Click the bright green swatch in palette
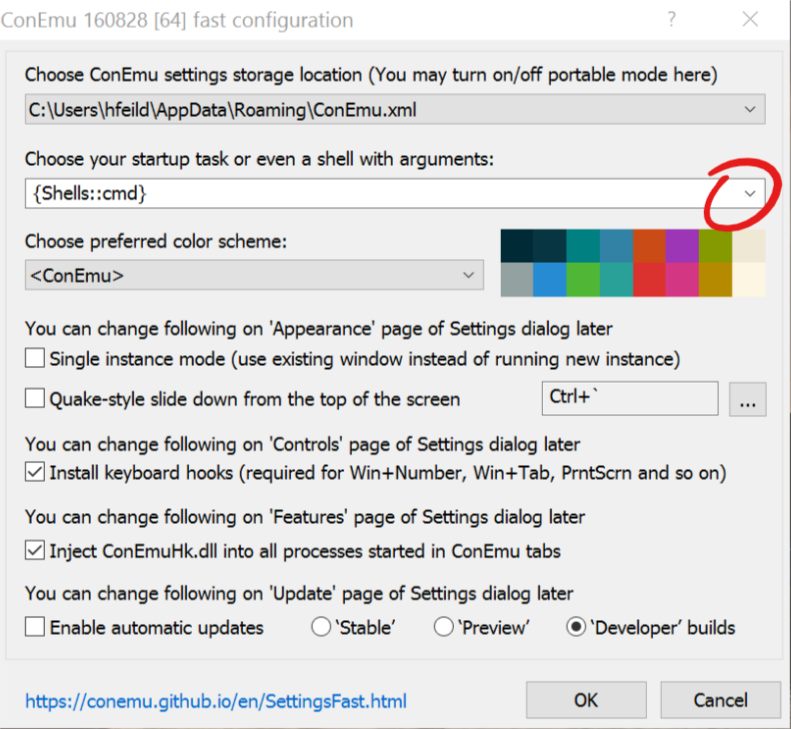This screenshot has height=729, width=791. (583, 280)
